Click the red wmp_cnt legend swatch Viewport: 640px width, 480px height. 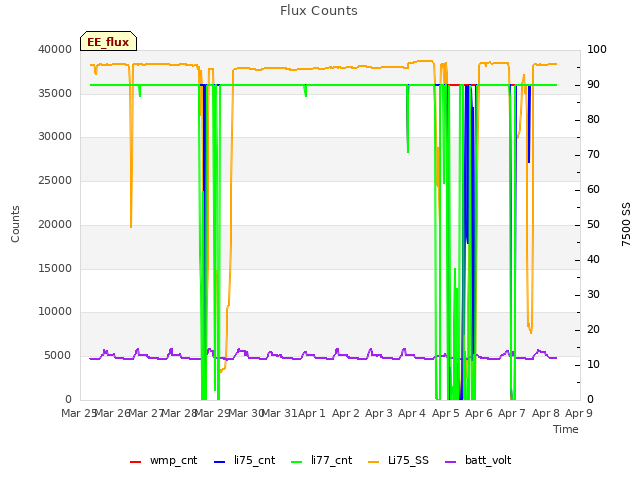[135, 462]
